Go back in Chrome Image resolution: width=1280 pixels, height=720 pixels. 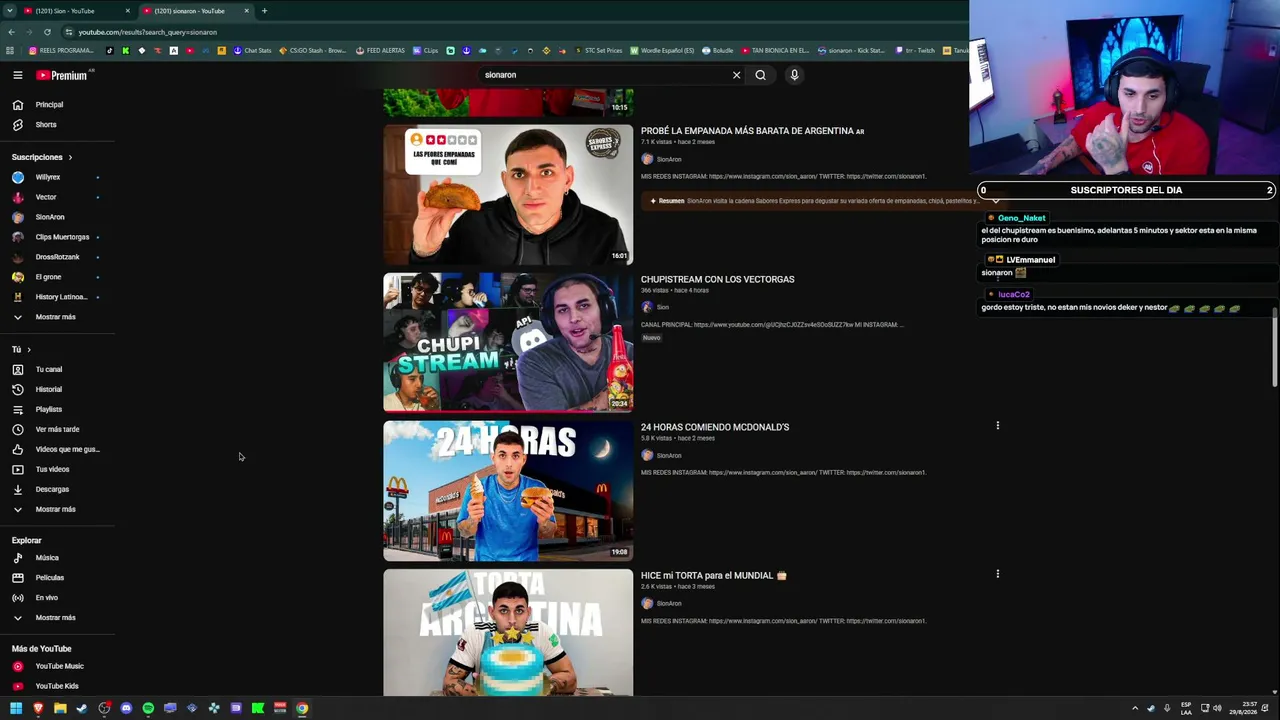pyautogui.click(x=11, y=32)
